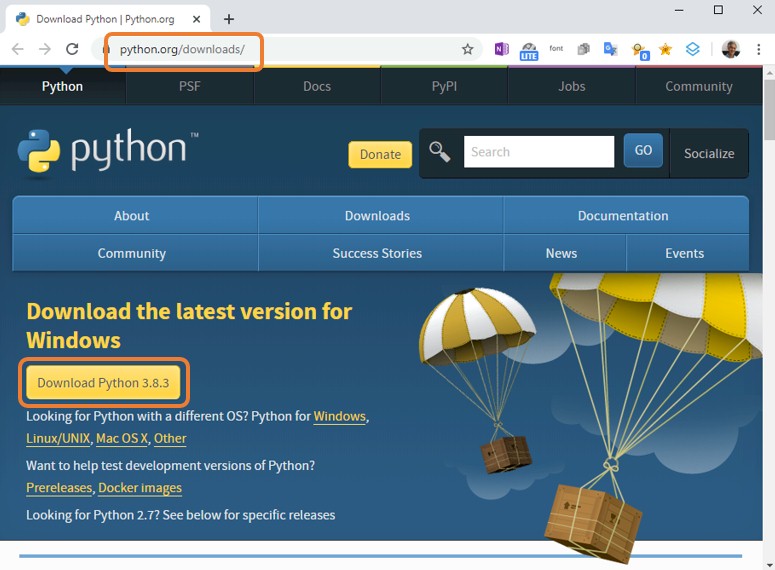Open the OneNote extension icon
This screenshot has width=775, height=570.
pyautogui.click(x=502, y=49)
